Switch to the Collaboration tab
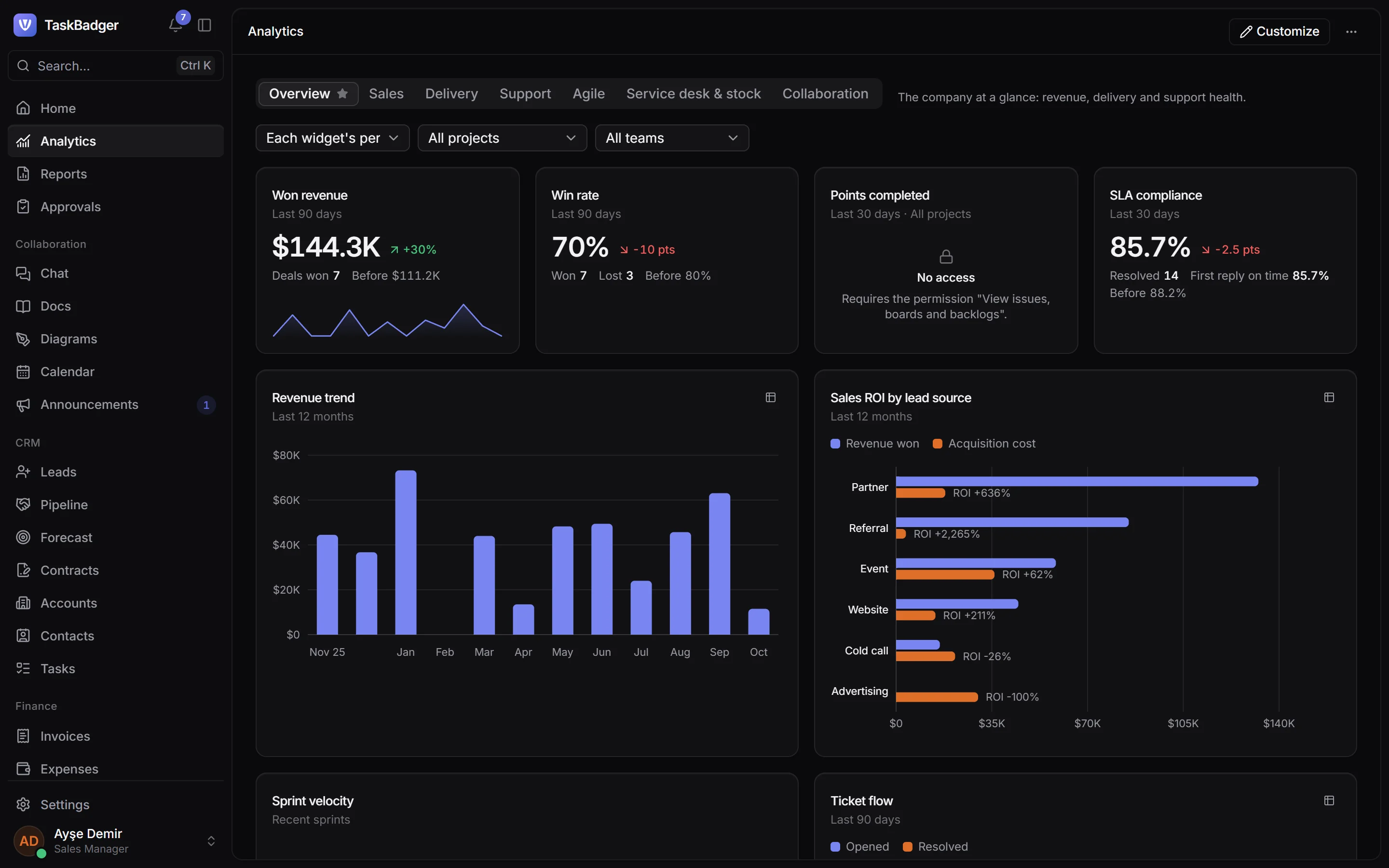 click(x=825, y=94)
